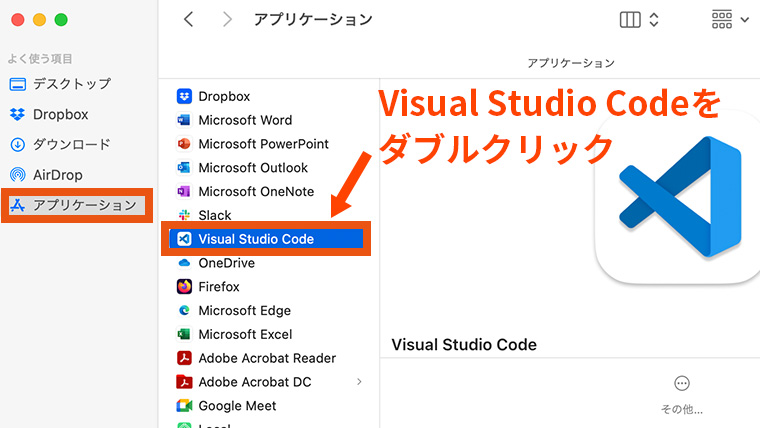Click the back navigation arrow
This screenshot has width=760, height=428.
click(x=189, y=19)
